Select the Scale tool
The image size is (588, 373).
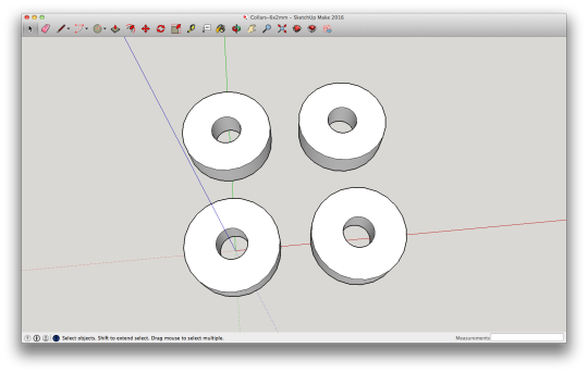(176, 29)
